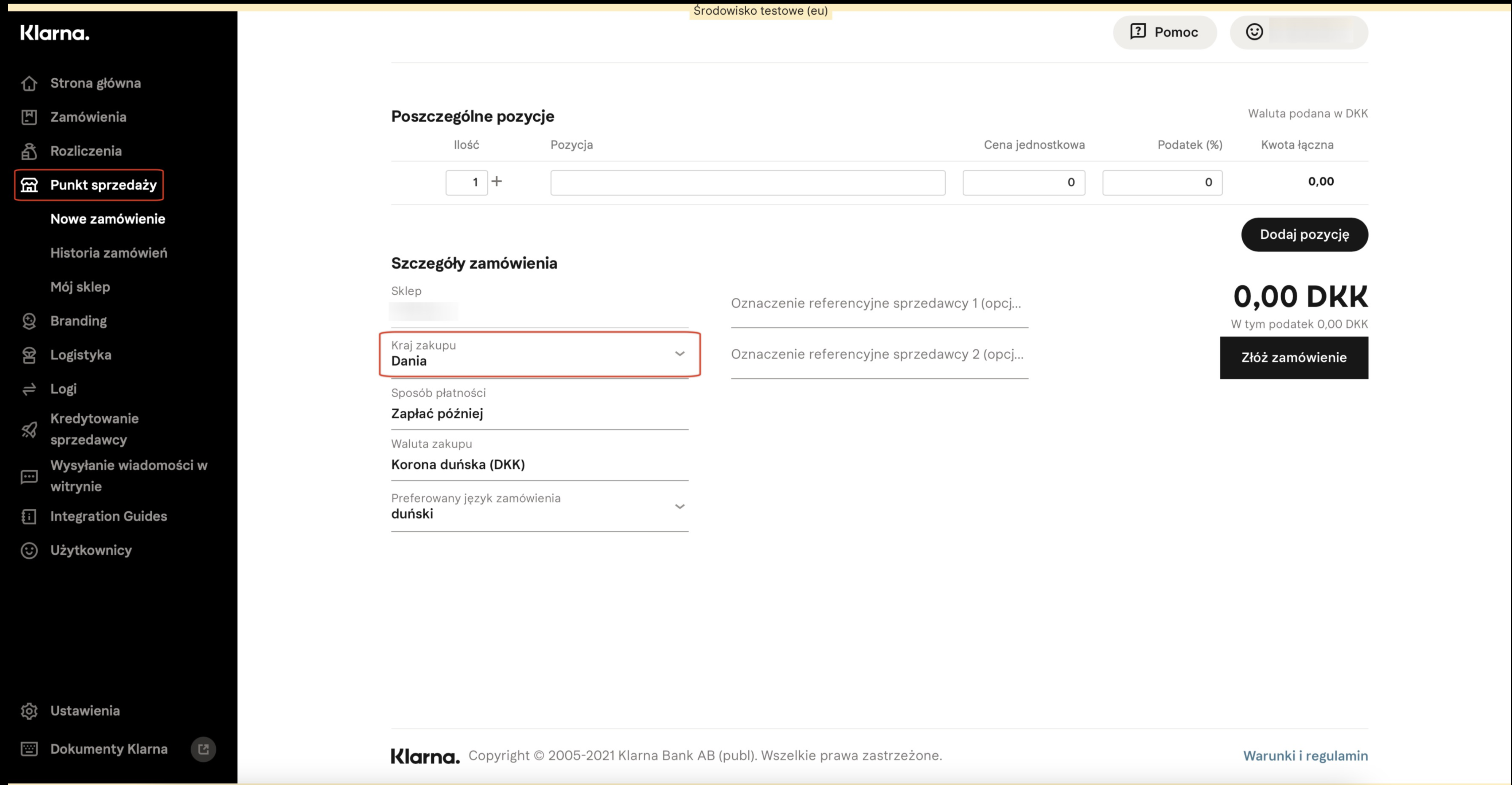Expand the Kraj zakupu dropdown
The height and width of the screenshot is (785, 1512).
coord(679,354)
